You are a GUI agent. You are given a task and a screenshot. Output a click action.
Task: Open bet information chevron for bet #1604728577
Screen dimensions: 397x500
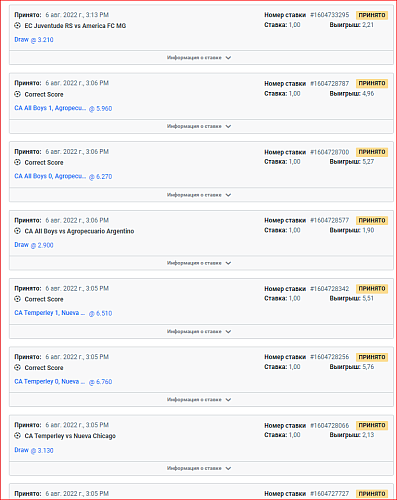point(228,263)
